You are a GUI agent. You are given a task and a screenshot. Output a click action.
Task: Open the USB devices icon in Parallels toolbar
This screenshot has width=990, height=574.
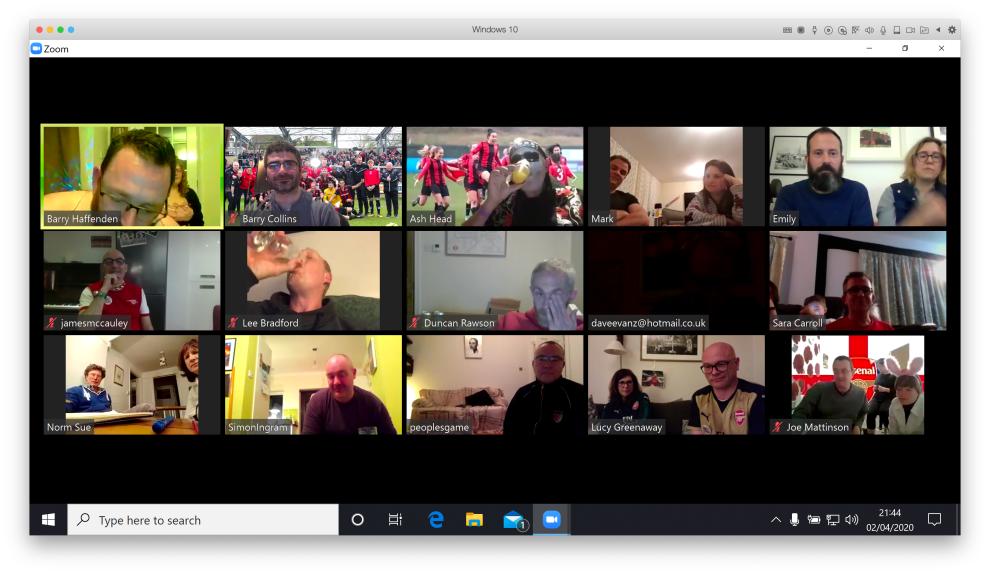point(814,30)
